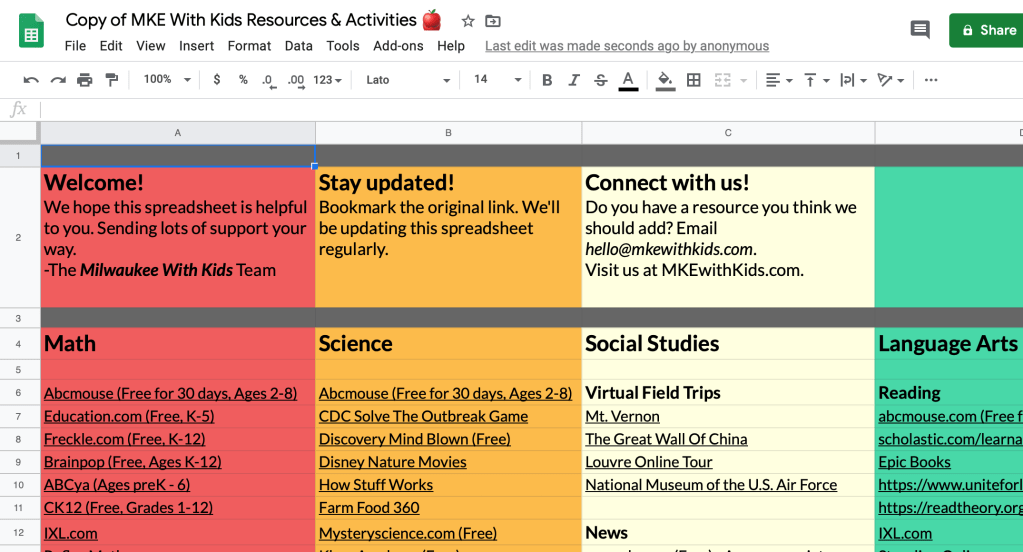Click the undo arrow icon
This screenshot has height=552, width=1023.
(31, 80)
